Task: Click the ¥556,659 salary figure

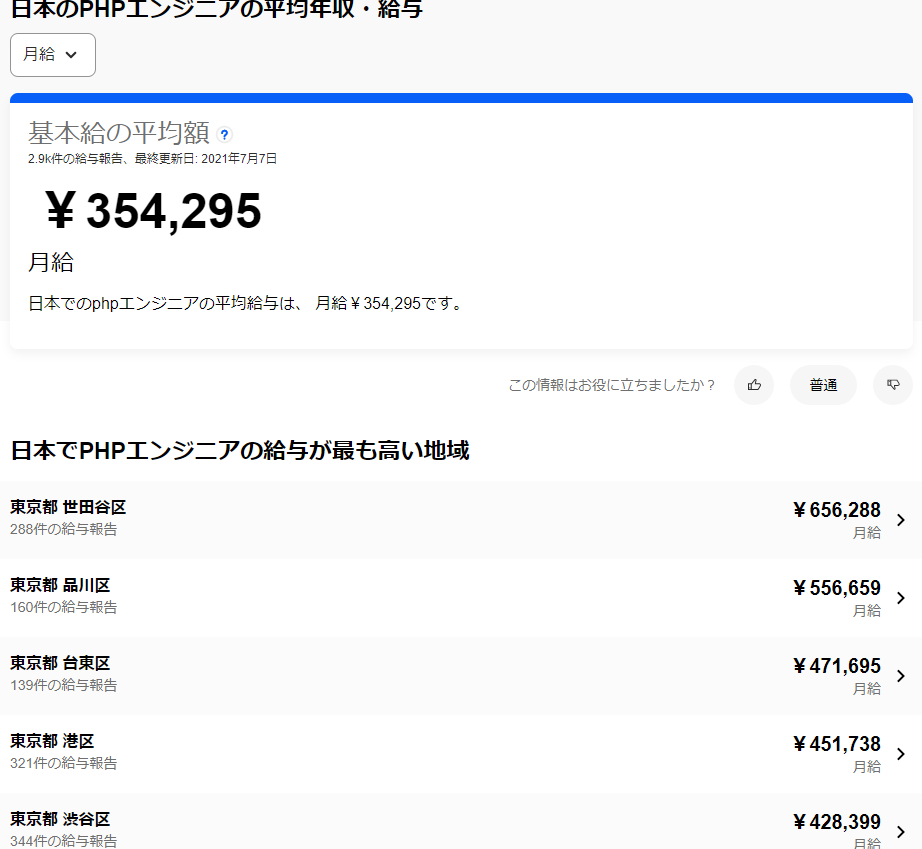Action: point(837,588)
